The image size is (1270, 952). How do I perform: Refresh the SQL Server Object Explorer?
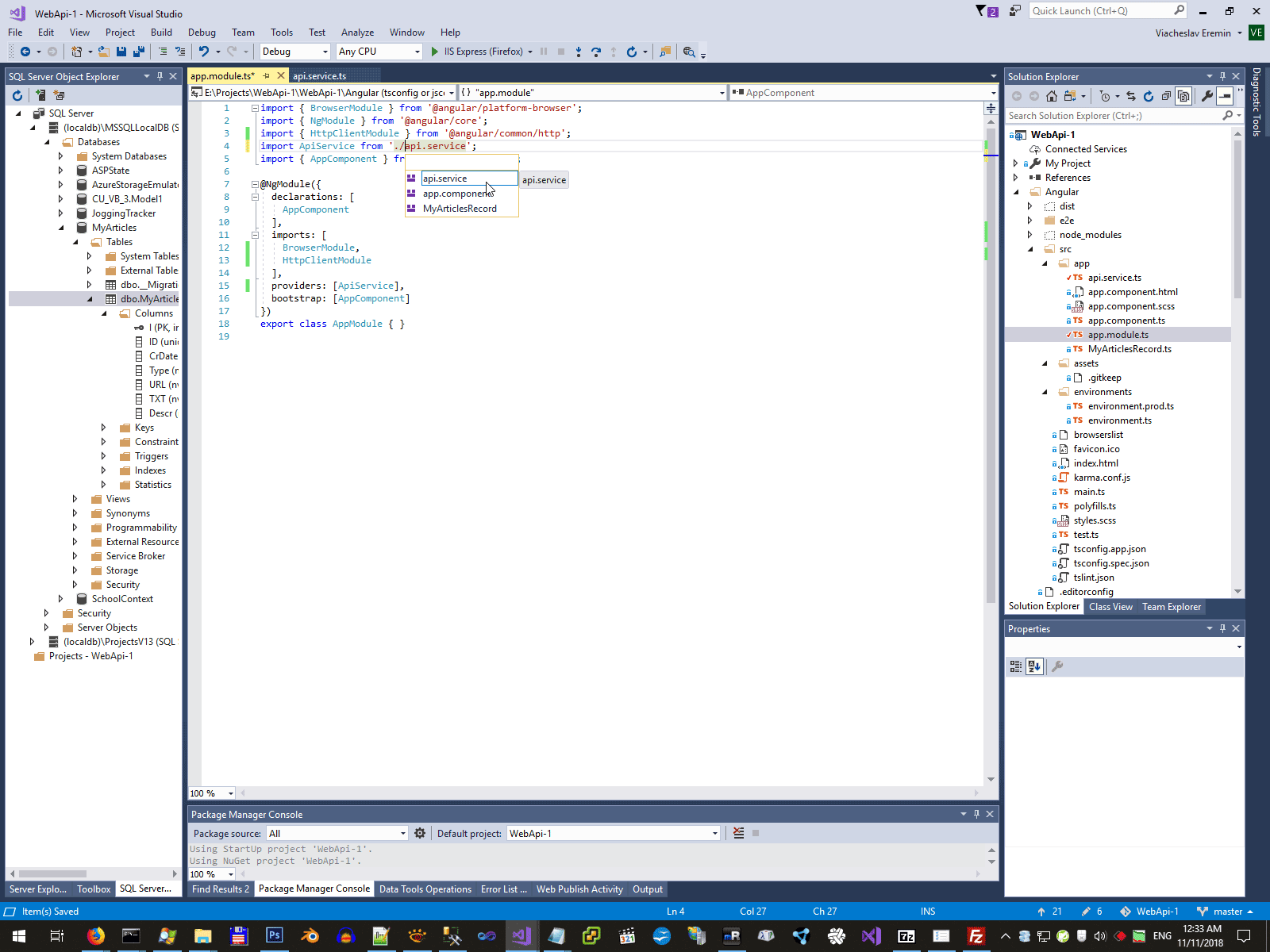click(17, 95)
